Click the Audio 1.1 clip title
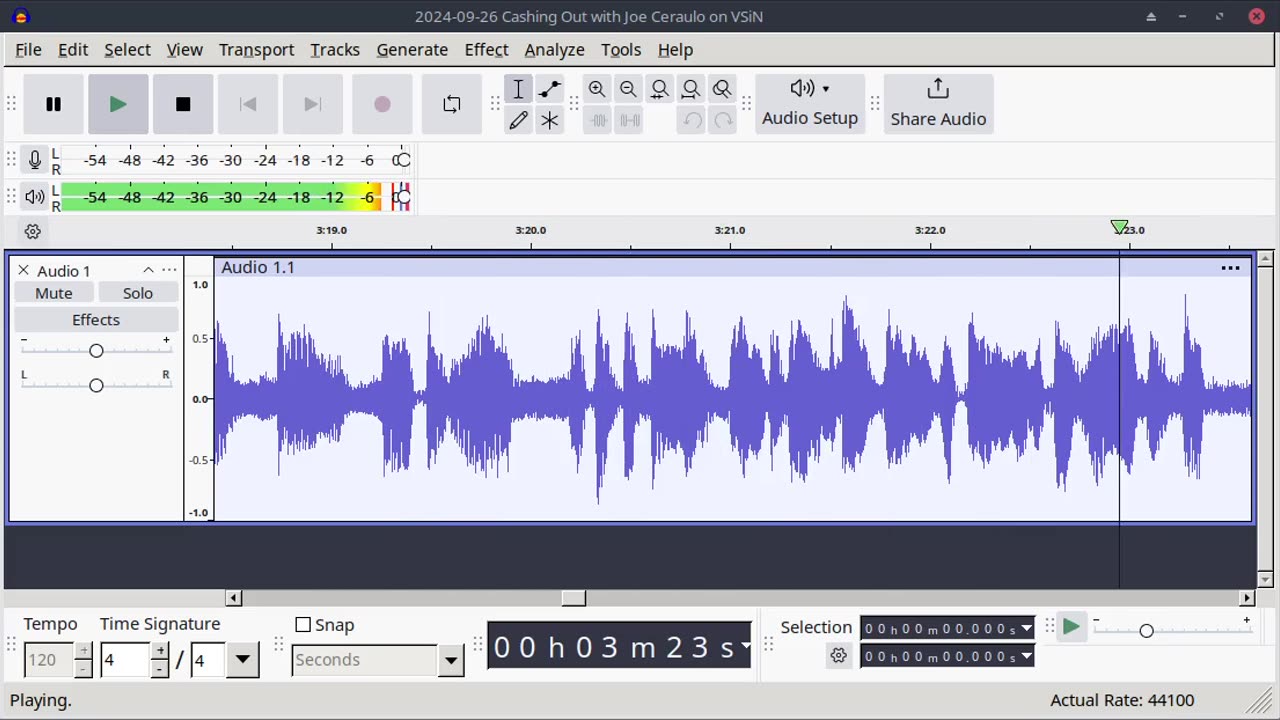 coord(258,267)
